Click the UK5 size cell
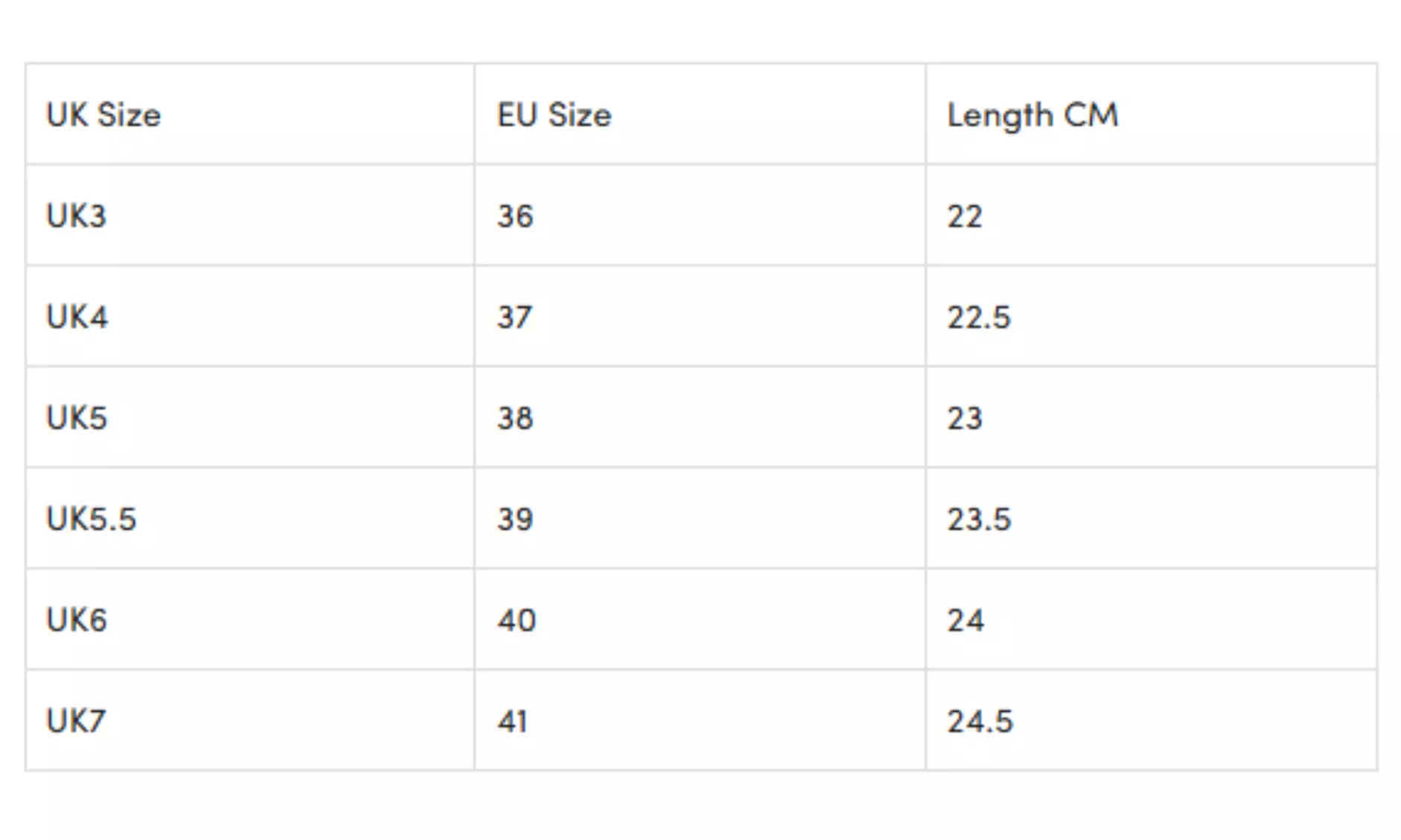1401x840 pixels. (x=77, y=418)
